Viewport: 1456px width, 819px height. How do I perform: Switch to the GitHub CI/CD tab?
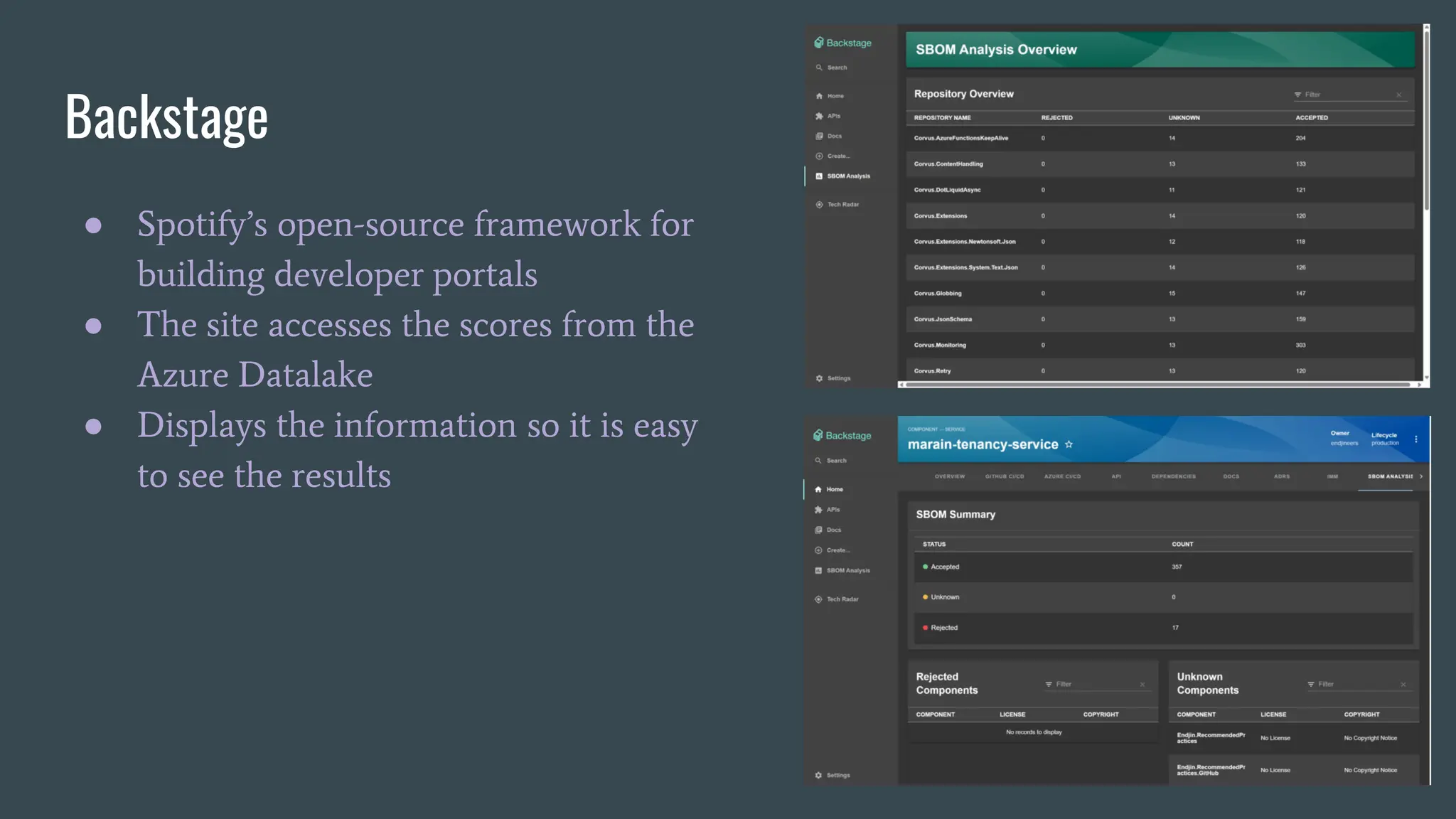(1005, 476)
